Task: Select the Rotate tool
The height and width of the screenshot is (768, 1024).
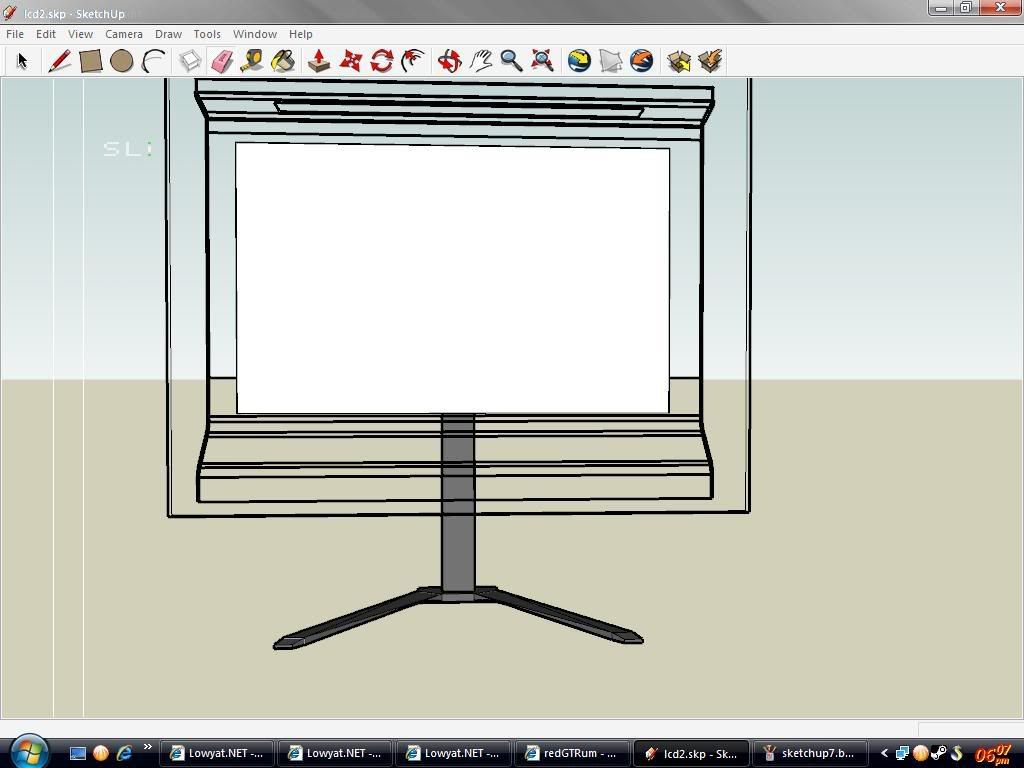Action: tap(381, 61)
